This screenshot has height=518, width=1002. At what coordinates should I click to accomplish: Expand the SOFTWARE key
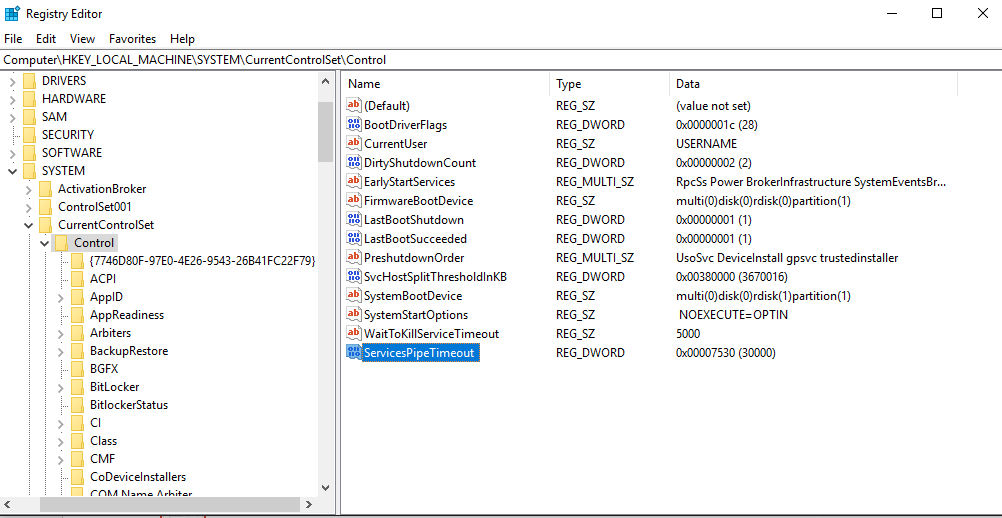click(x=12, y=153)
